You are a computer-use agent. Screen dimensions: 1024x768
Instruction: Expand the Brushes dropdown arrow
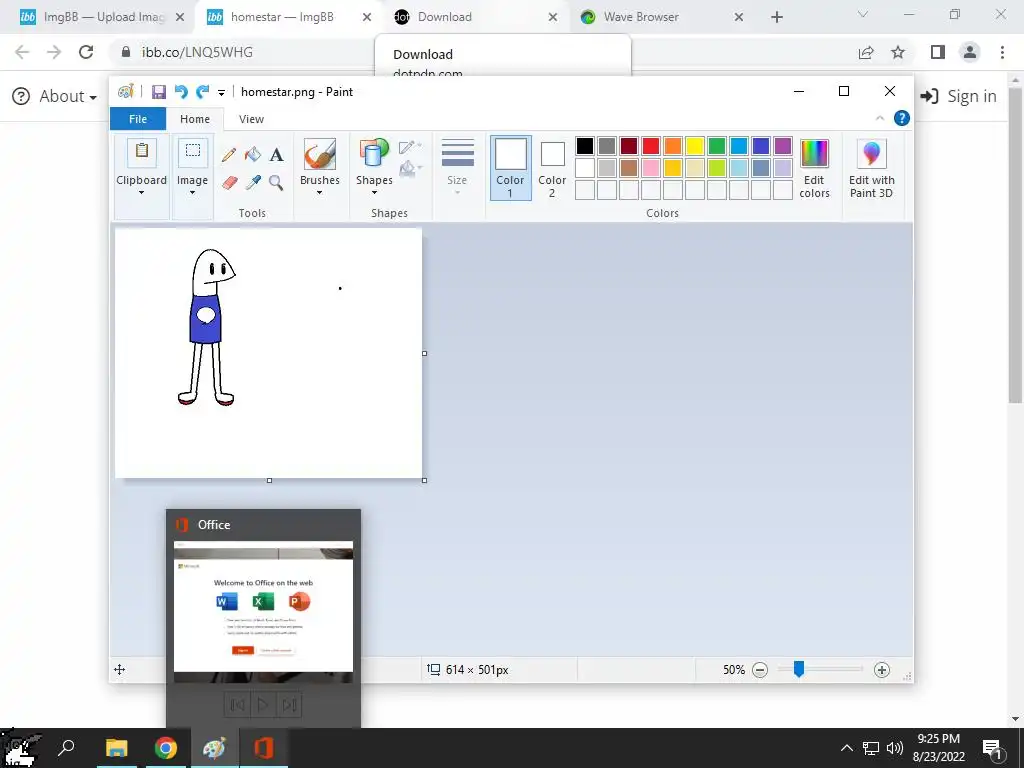[319, 193]
